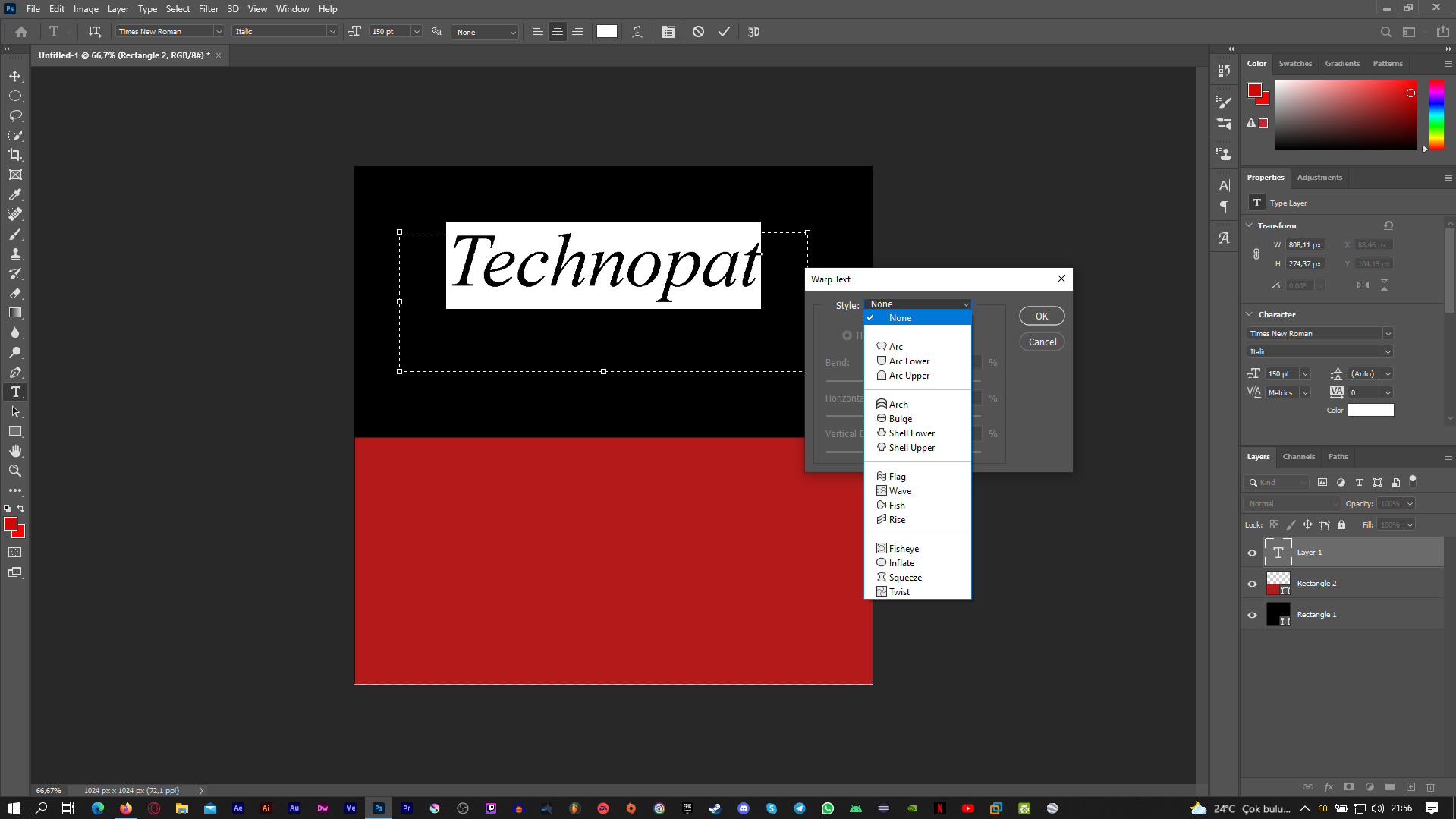
Task: Select the Eyedropper tool
Action: click(x=15, y=195)
